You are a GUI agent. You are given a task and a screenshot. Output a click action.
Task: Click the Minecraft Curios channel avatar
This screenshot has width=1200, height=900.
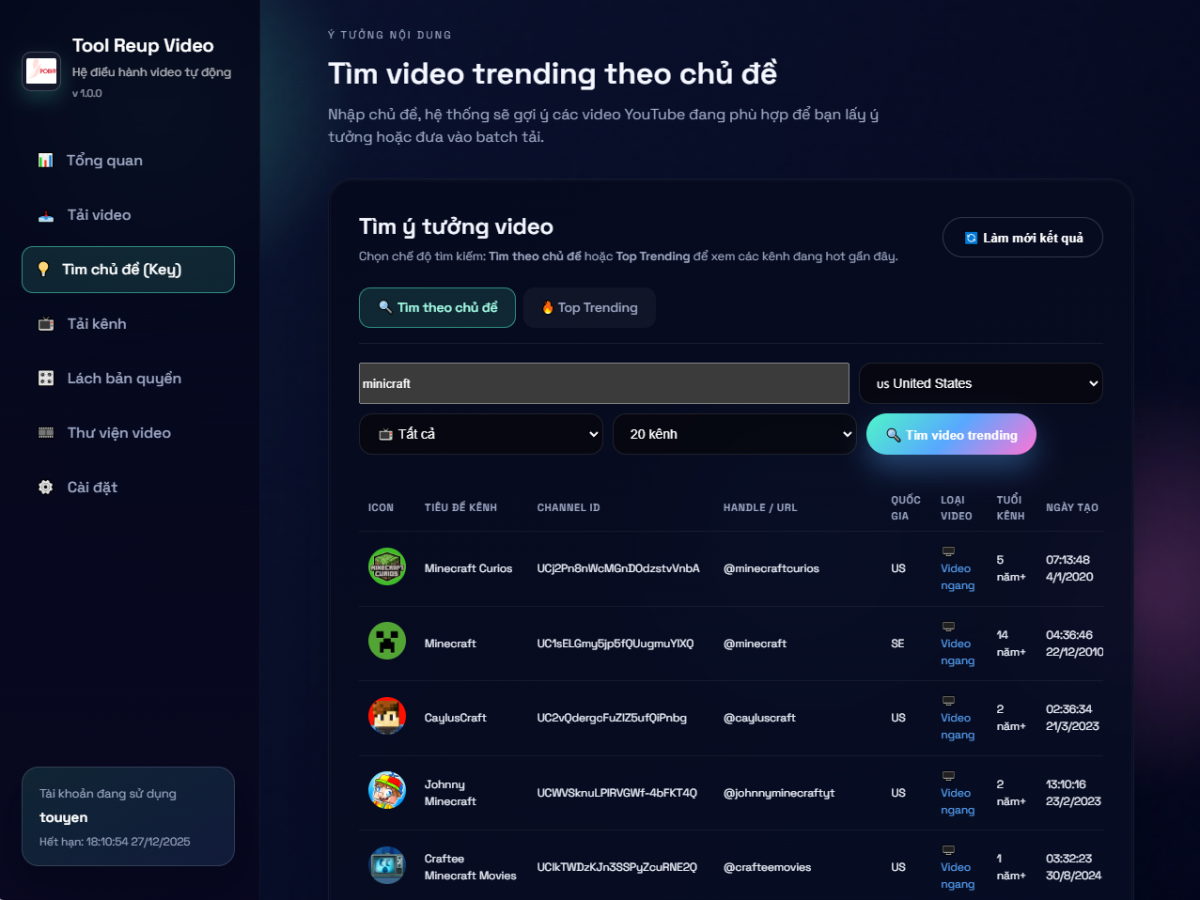coord(386,568)
